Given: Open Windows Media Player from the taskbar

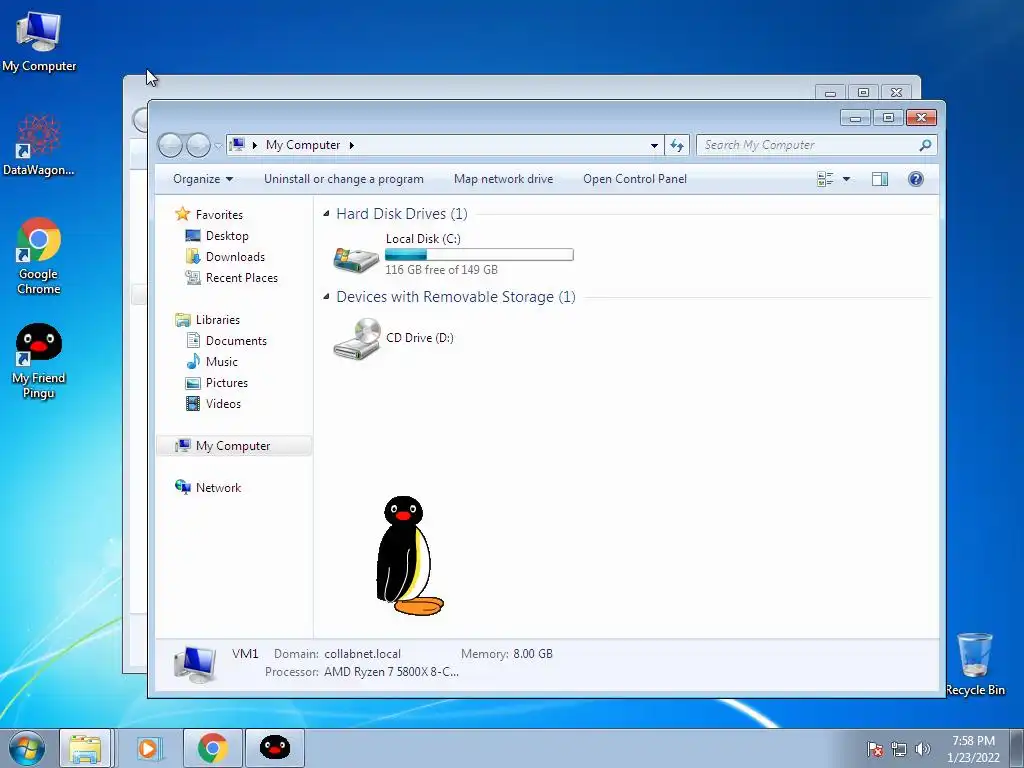Looking at the screenshot, I should click(x=149, y=748).
